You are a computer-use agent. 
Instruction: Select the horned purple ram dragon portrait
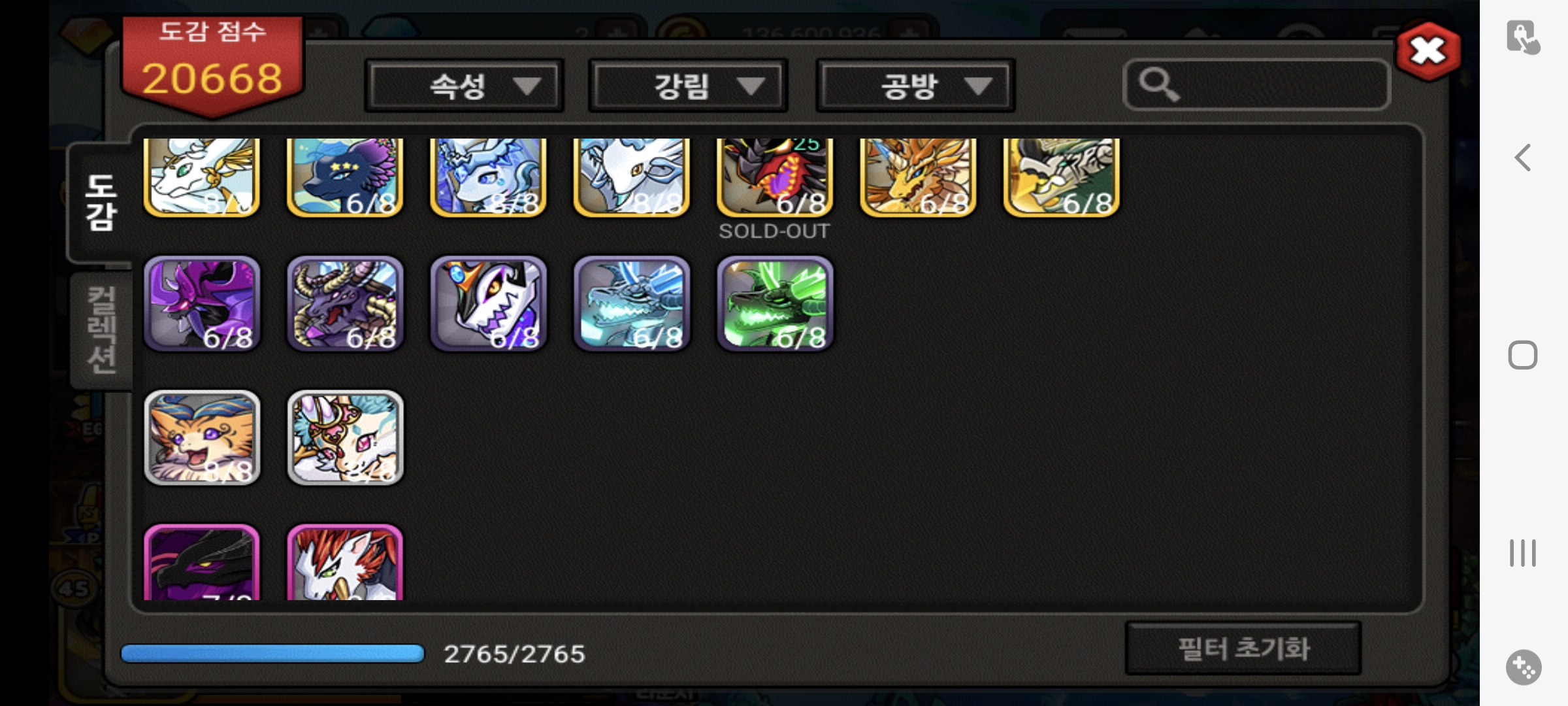[x=345, y=303]
